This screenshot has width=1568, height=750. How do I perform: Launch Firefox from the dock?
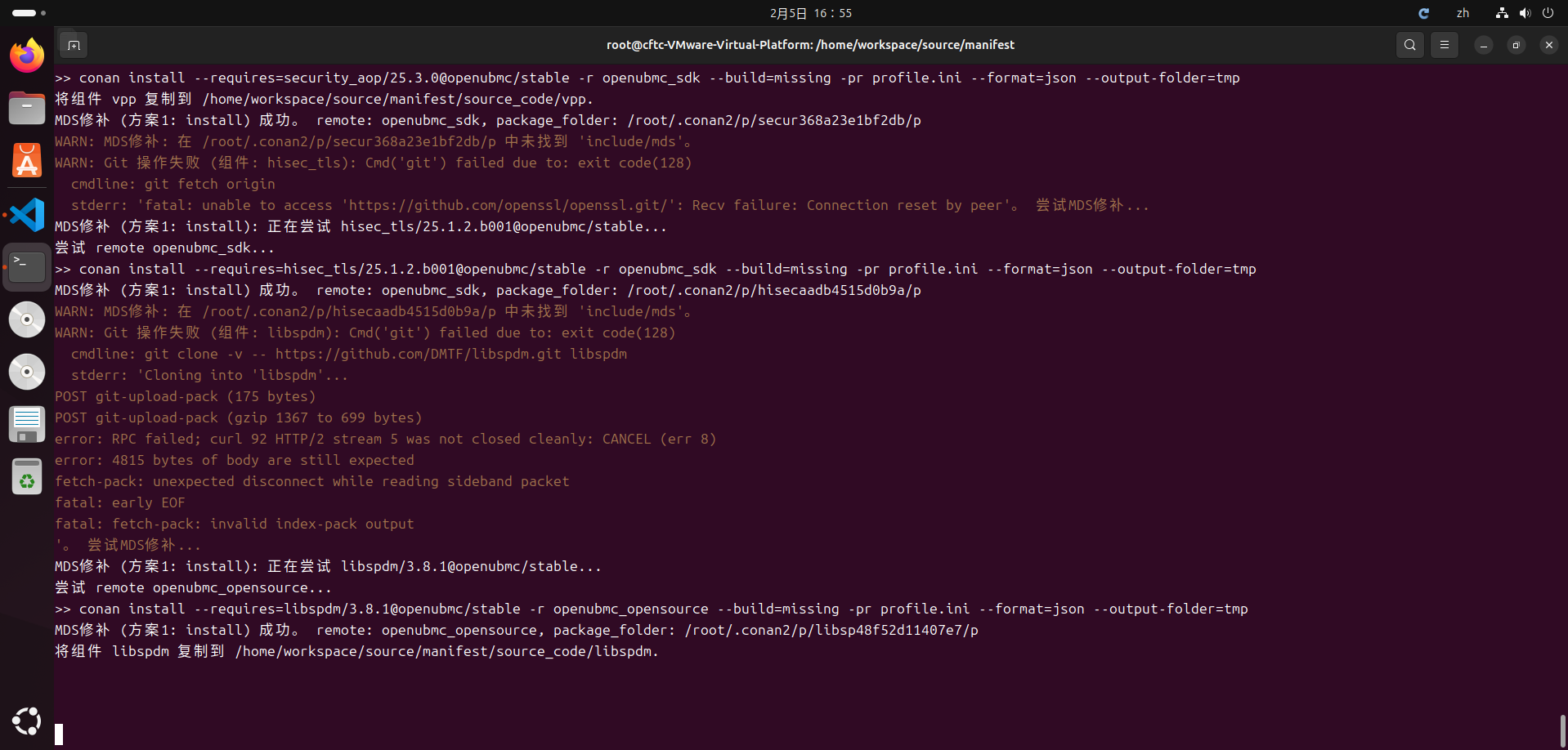coord(27,56)
